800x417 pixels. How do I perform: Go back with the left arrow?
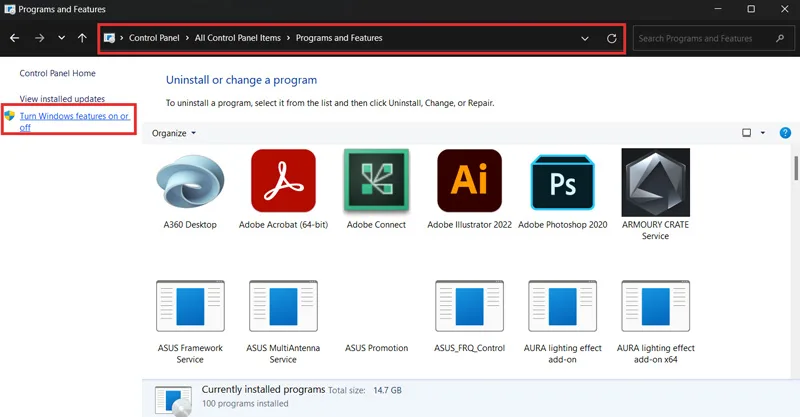pos(14,38)
